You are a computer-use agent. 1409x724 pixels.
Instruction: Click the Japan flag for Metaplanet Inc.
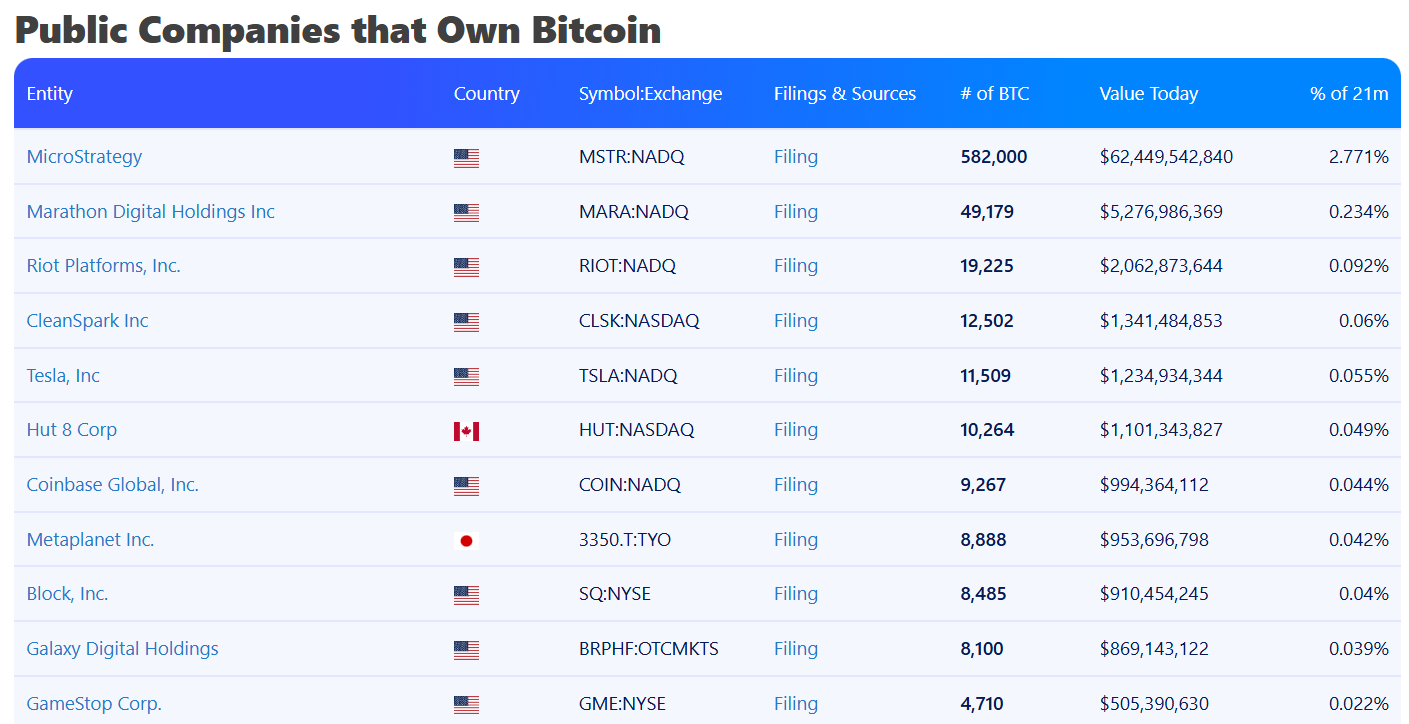[466, 541]
